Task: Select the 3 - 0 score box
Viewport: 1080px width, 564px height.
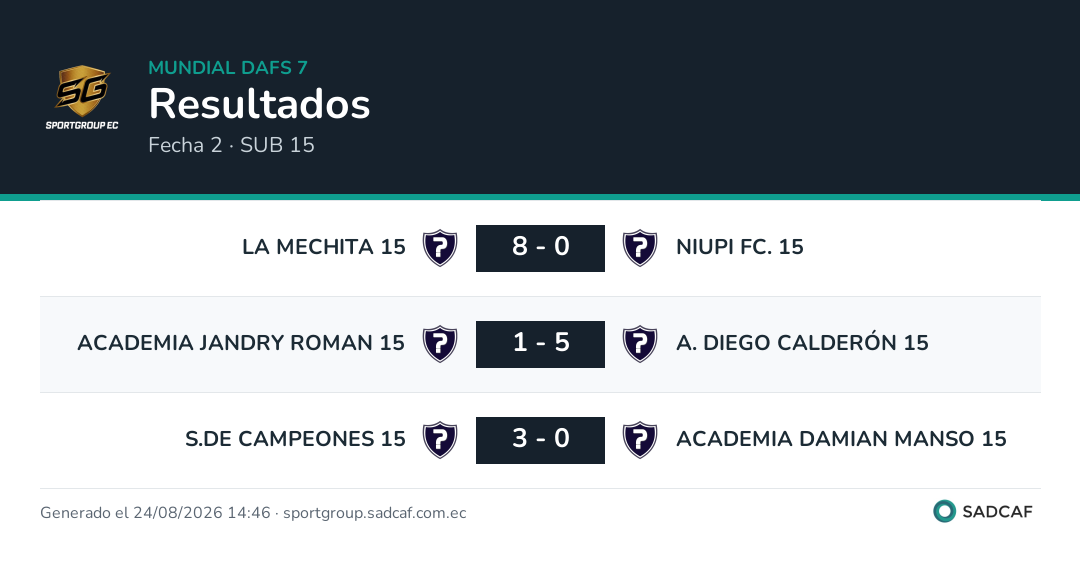Action: pyautogui.click(x=540, y=439)
